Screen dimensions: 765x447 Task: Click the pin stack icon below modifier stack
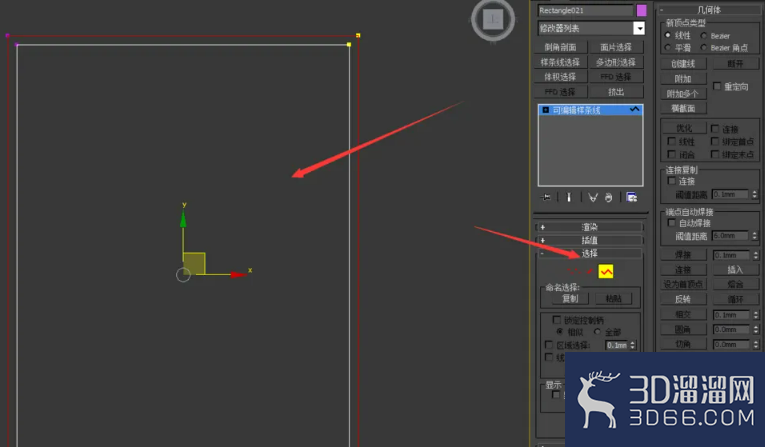coord(546,197)
